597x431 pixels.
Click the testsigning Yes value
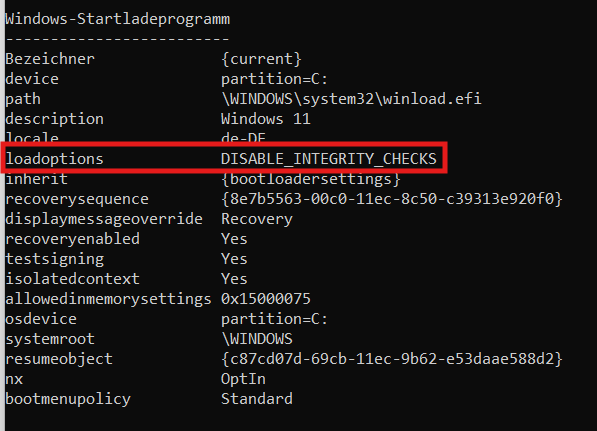coord(234,259)
